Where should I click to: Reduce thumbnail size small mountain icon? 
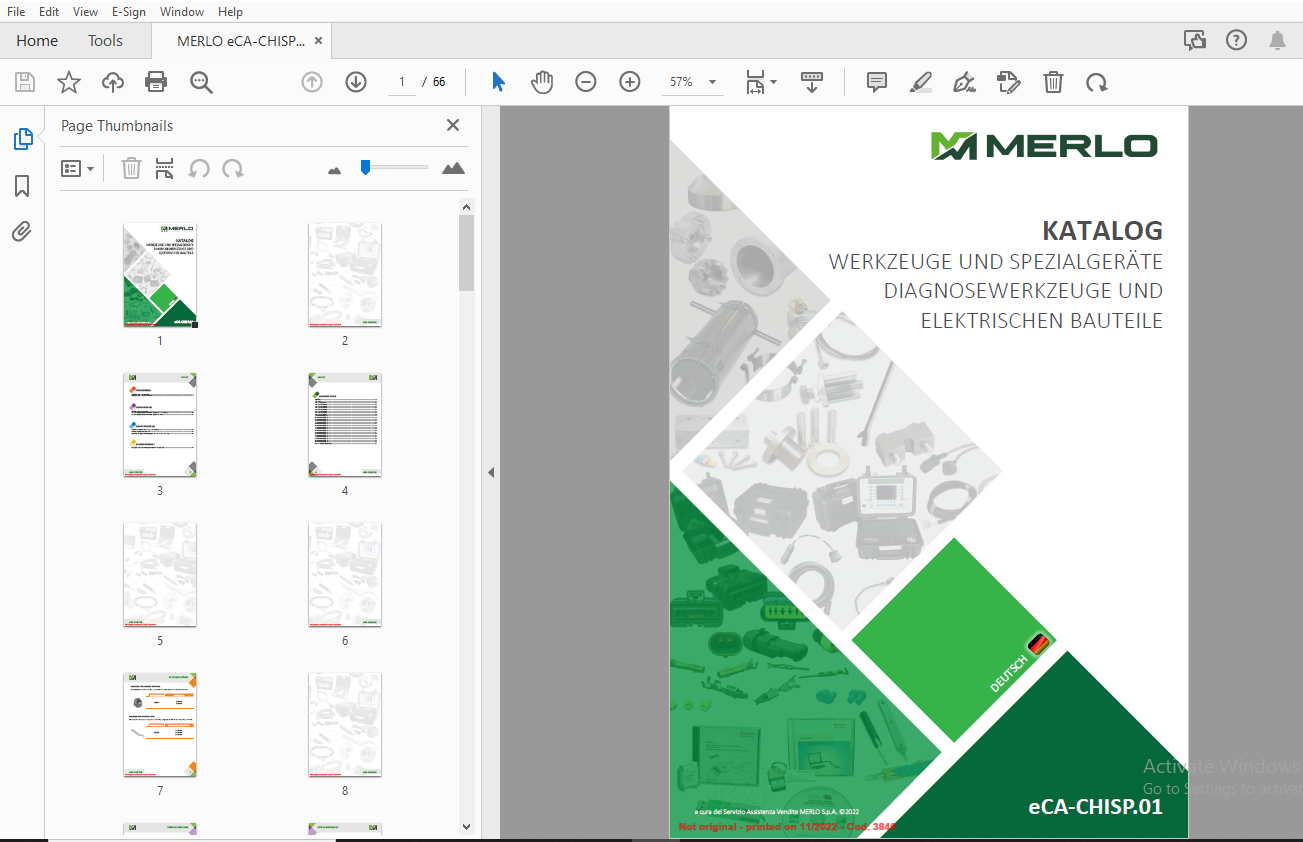pos(335,170)
